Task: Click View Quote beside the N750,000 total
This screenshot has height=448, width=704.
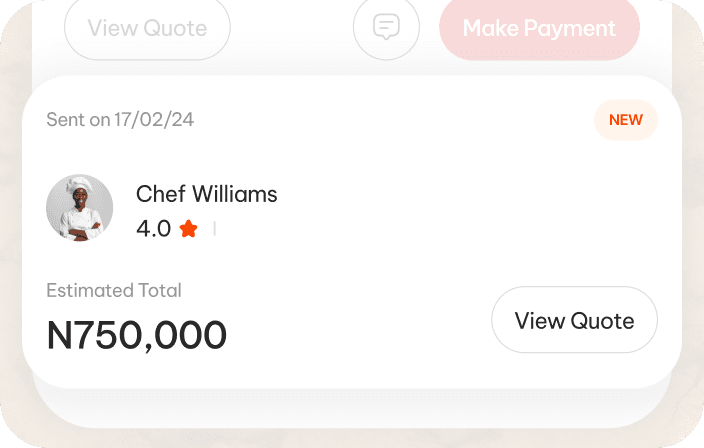Action: tap(574, 320)
